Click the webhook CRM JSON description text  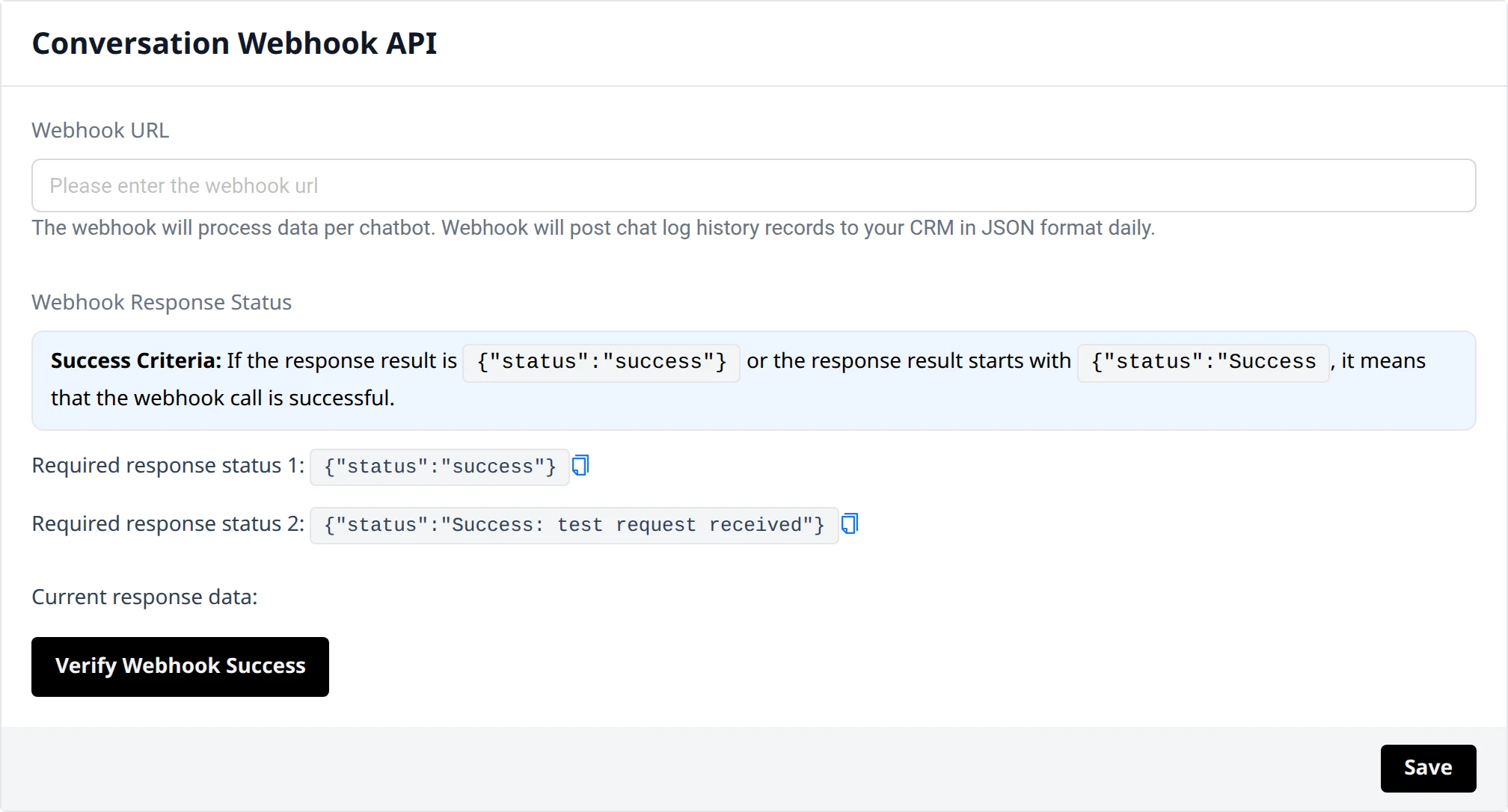click(593, 227)
